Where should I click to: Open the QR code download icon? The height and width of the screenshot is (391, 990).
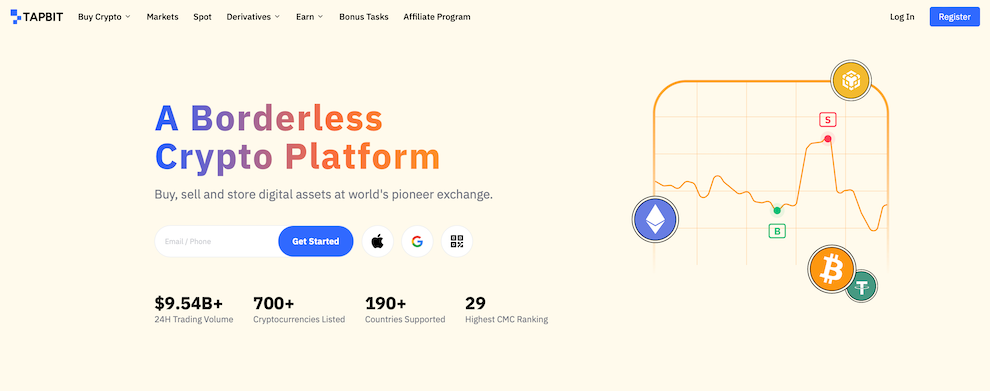(457, 241)
